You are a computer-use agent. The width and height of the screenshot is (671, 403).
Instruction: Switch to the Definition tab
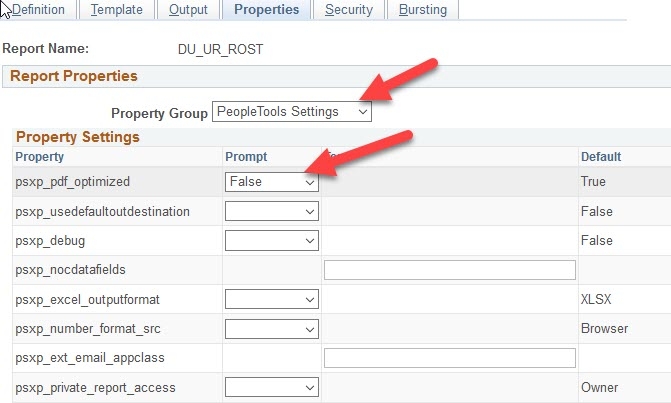point(38,10)
